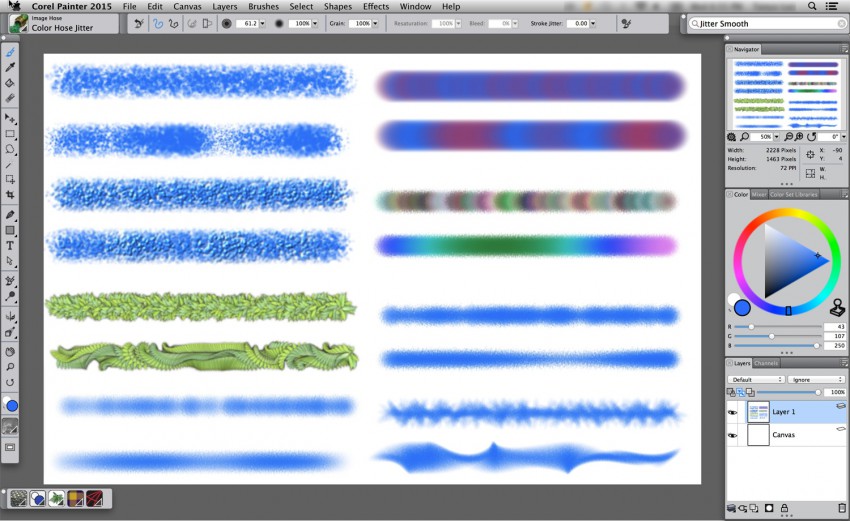Select the Cloner tool
Image resolution: width=850 pixels, height=521 pixels.
[x=10, y=281]
